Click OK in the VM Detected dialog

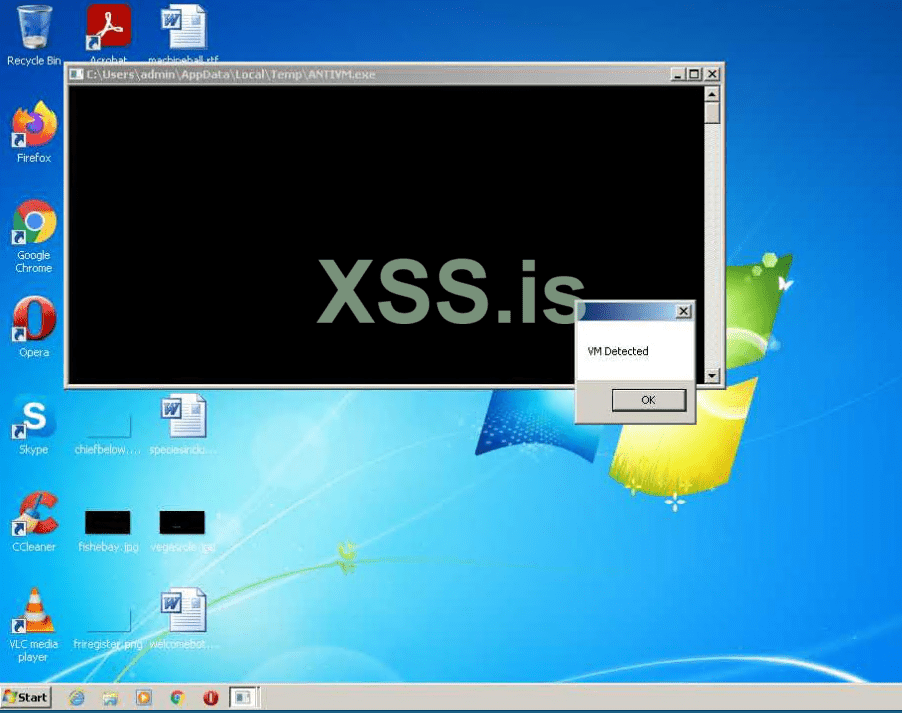[x=649, y=400]
